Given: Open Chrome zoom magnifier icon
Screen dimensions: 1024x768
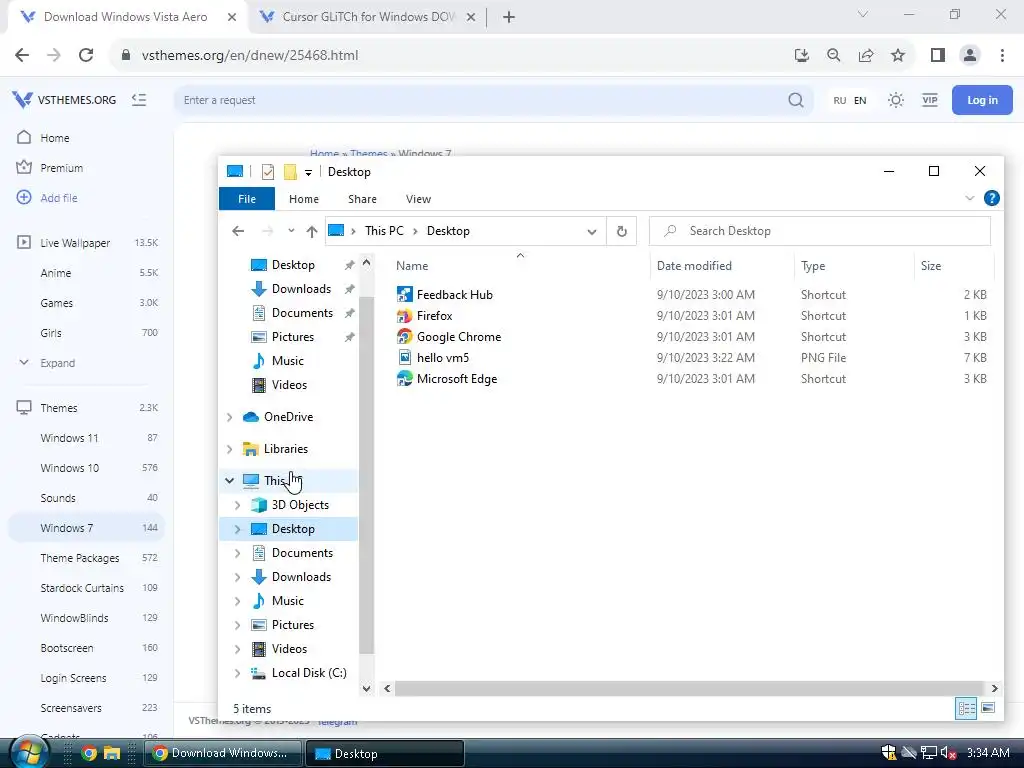Looking at the screenshot, I should click(833, 56).
